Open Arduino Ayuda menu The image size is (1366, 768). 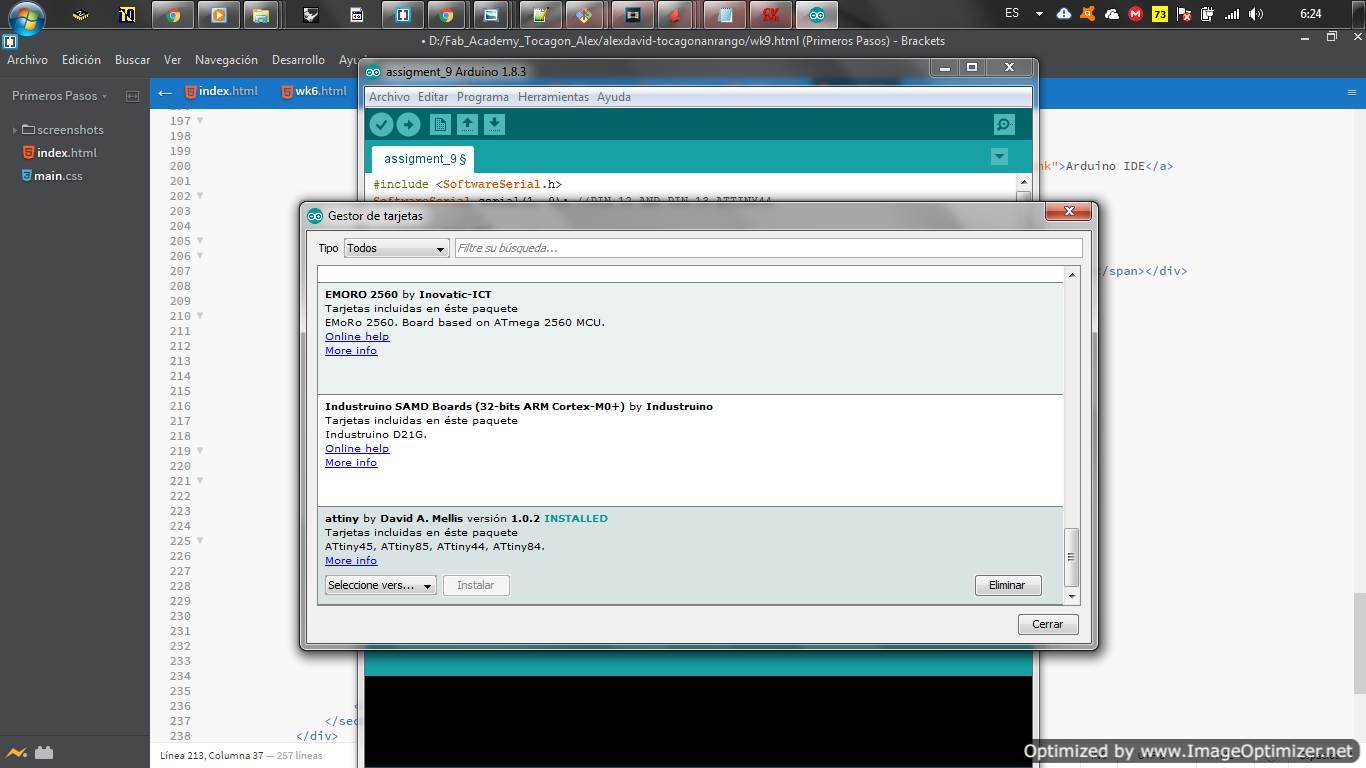614,97
